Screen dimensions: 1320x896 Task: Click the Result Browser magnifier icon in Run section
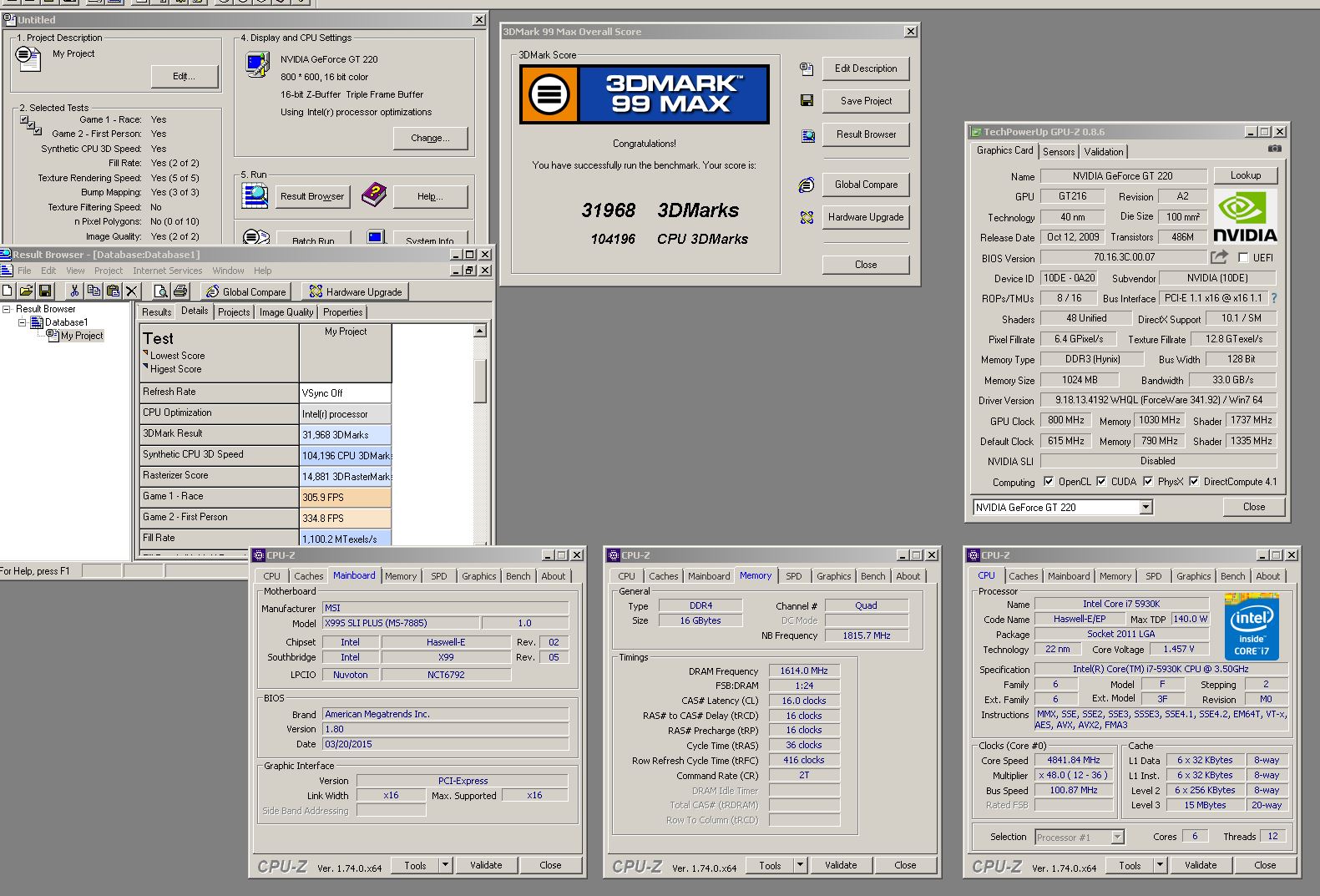(x=255, y=195)
